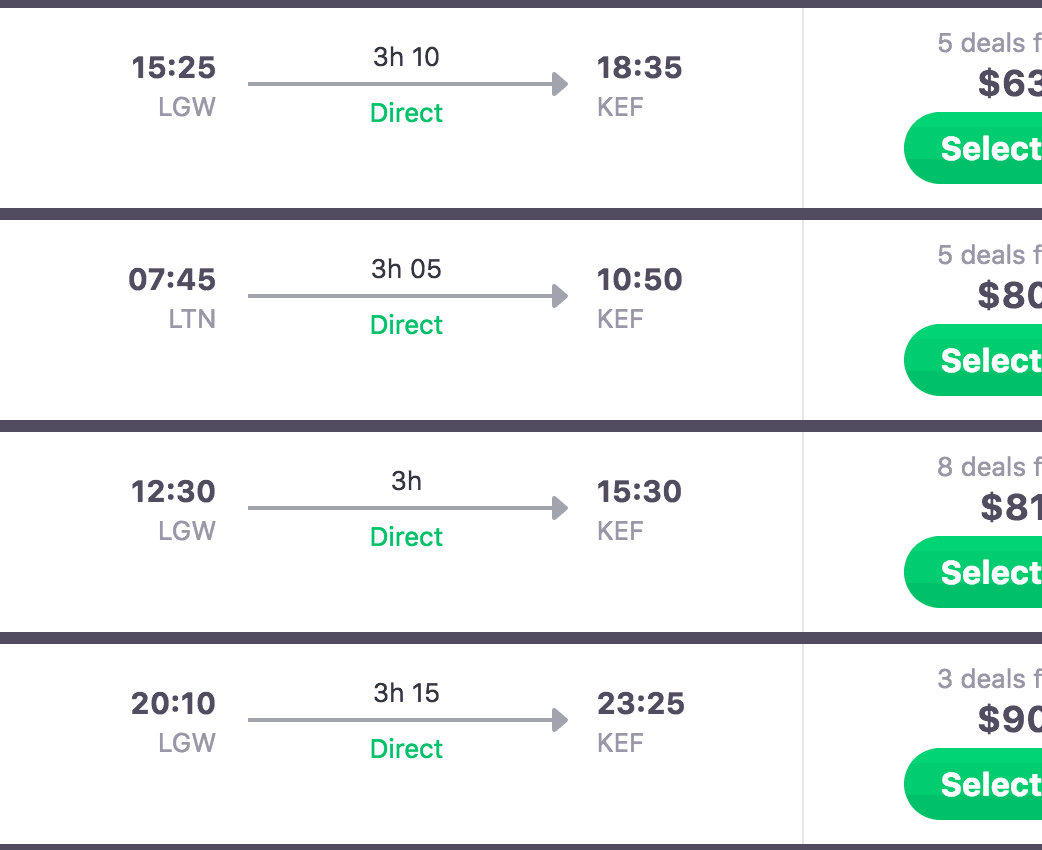Click the 20:10 departure time

tap(173, 704)
